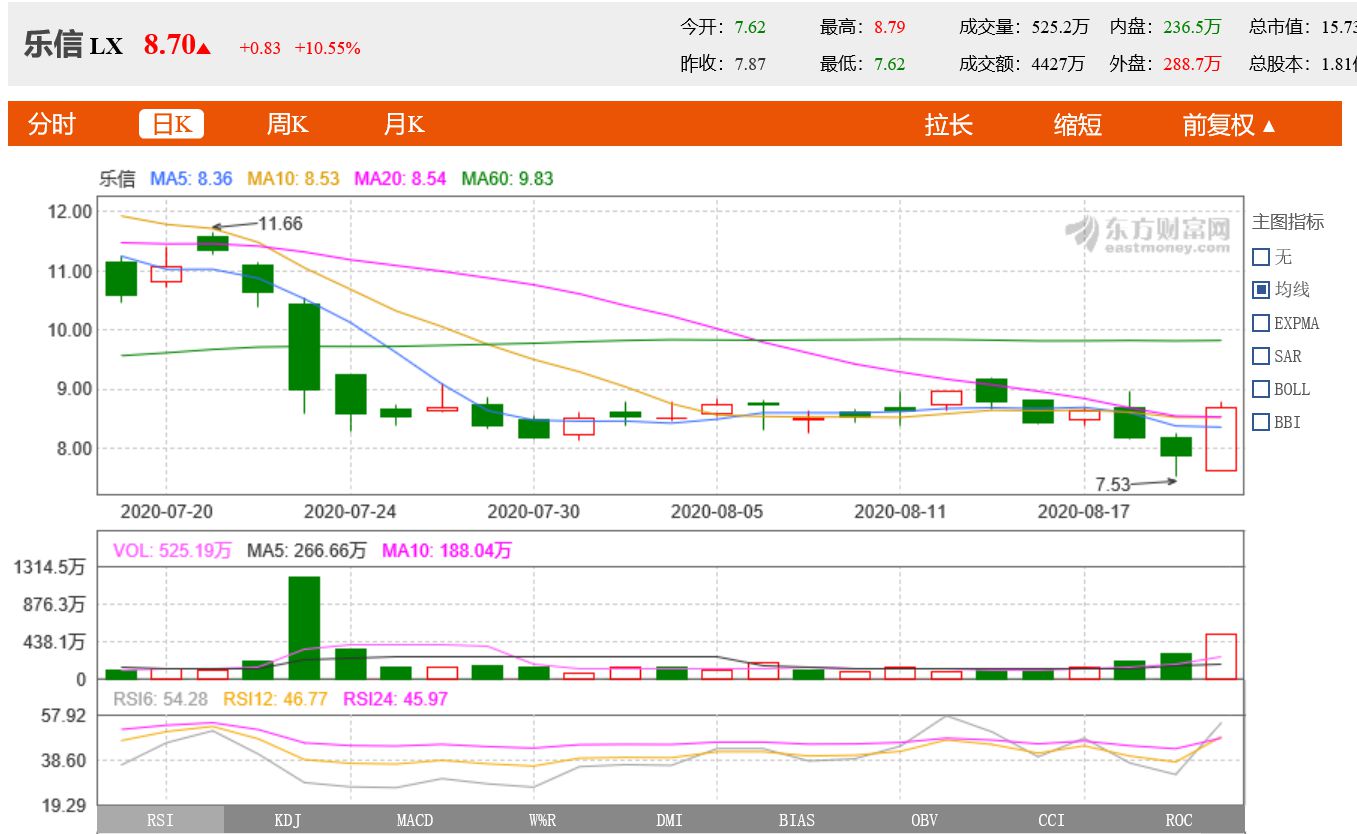Image resolution: width=1357 pixels, height=834 pixels.
Task: Click the 2020-08-05 date axis label
Action: coord(717,511)
